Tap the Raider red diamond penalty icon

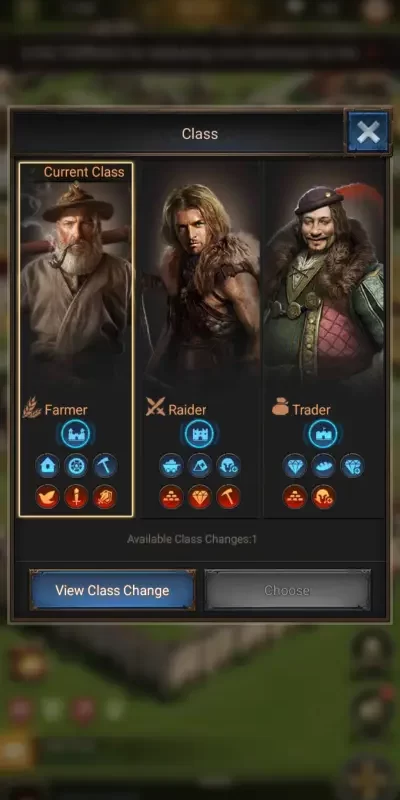tap(199, 496)
